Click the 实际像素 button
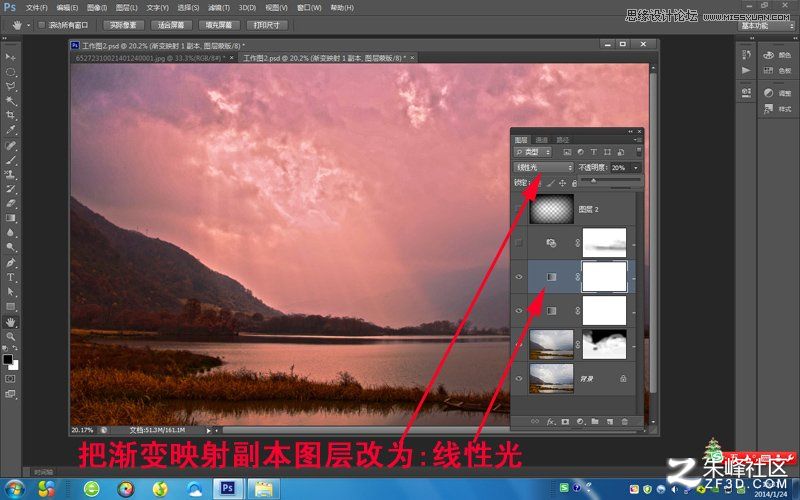800x500 pixels. click(x=123, y=25)
